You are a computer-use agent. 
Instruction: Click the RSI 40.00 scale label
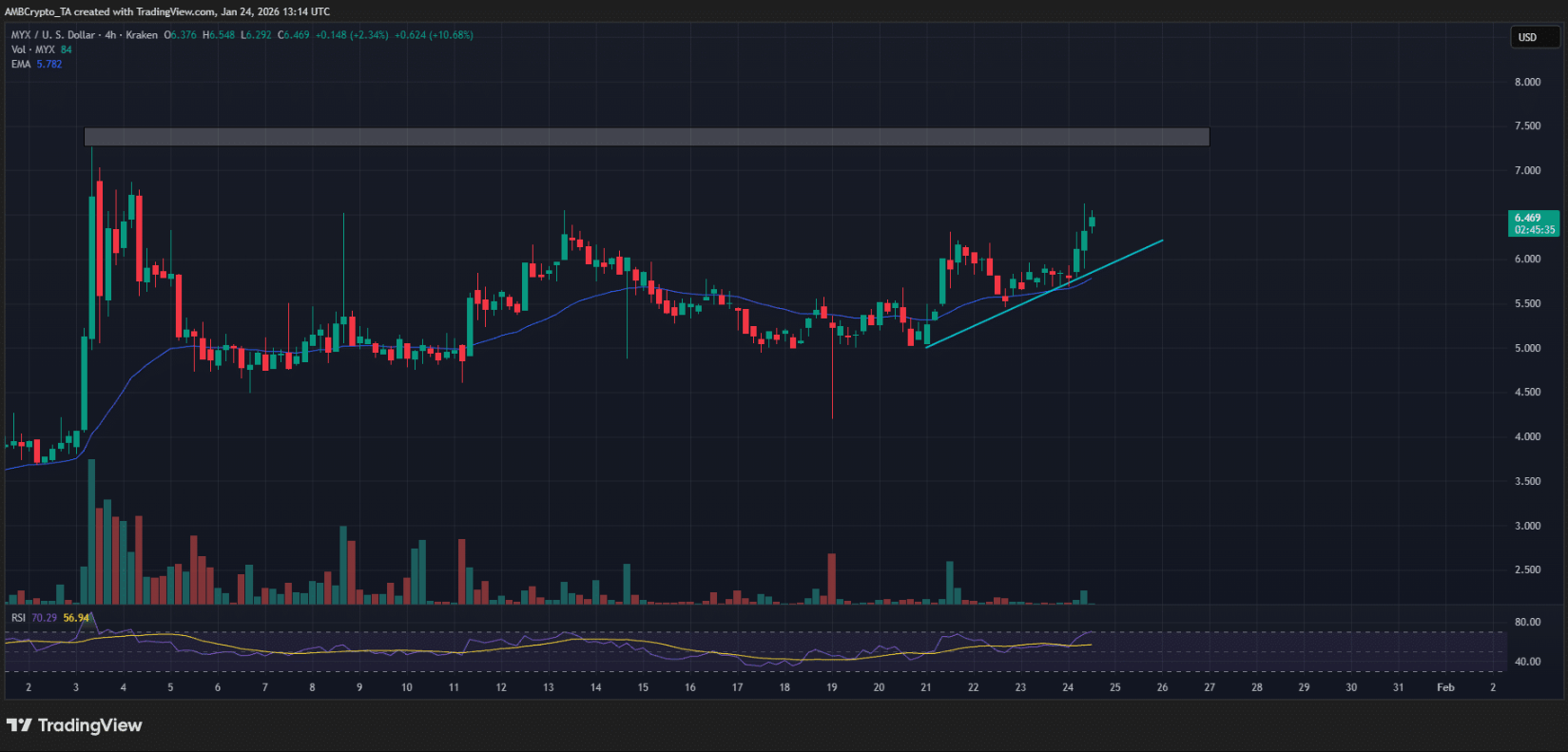click(x=1527, y=662)
